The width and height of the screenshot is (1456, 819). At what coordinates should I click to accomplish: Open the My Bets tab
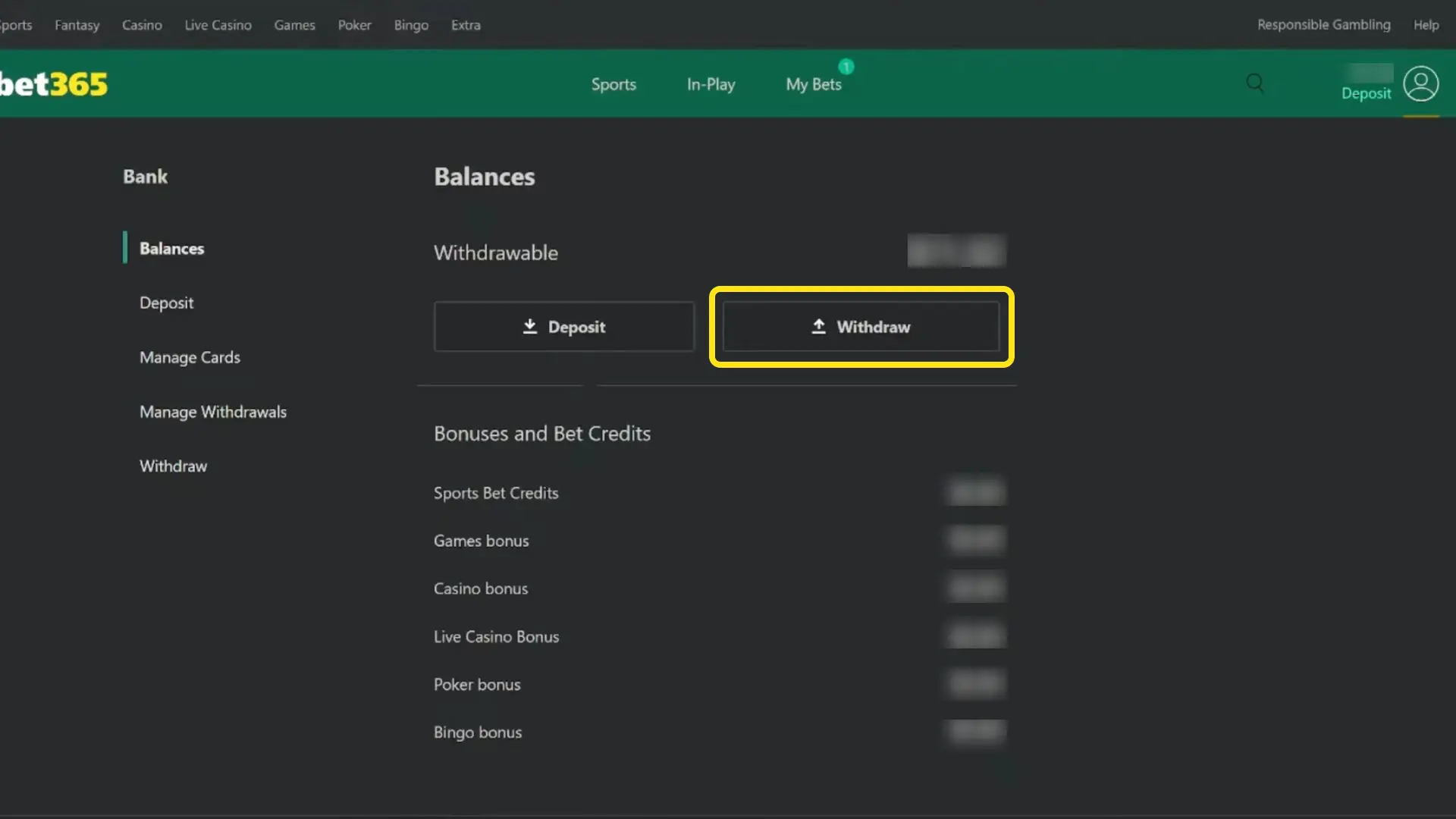tap(814, 84)
